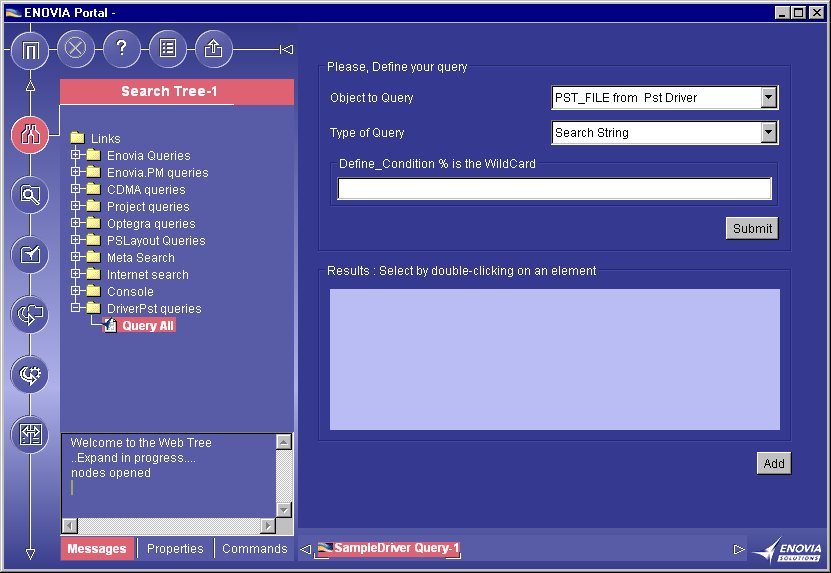Screen dimensions: 831x573
Task: Select the SampleDriver Query-1 tab
Action: point(388,548)
